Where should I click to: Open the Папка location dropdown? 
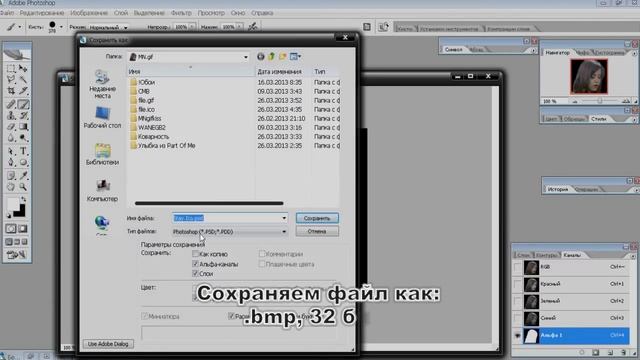[x=245, y=57]
